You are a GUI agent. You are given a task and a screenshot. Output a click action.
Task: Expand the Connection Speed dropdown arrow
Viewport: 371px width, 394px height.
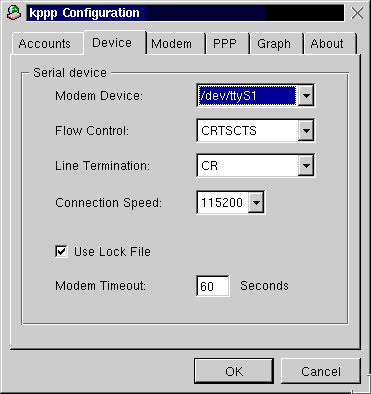click(x=256, y=202)
